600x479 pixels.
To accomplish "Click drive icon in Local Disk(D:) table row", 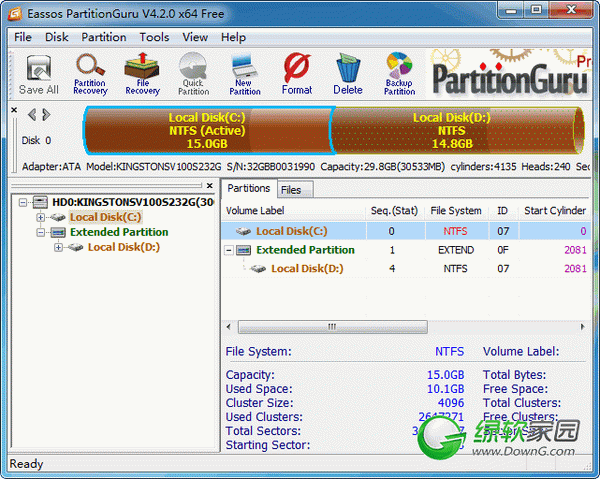I will point(258,269).
